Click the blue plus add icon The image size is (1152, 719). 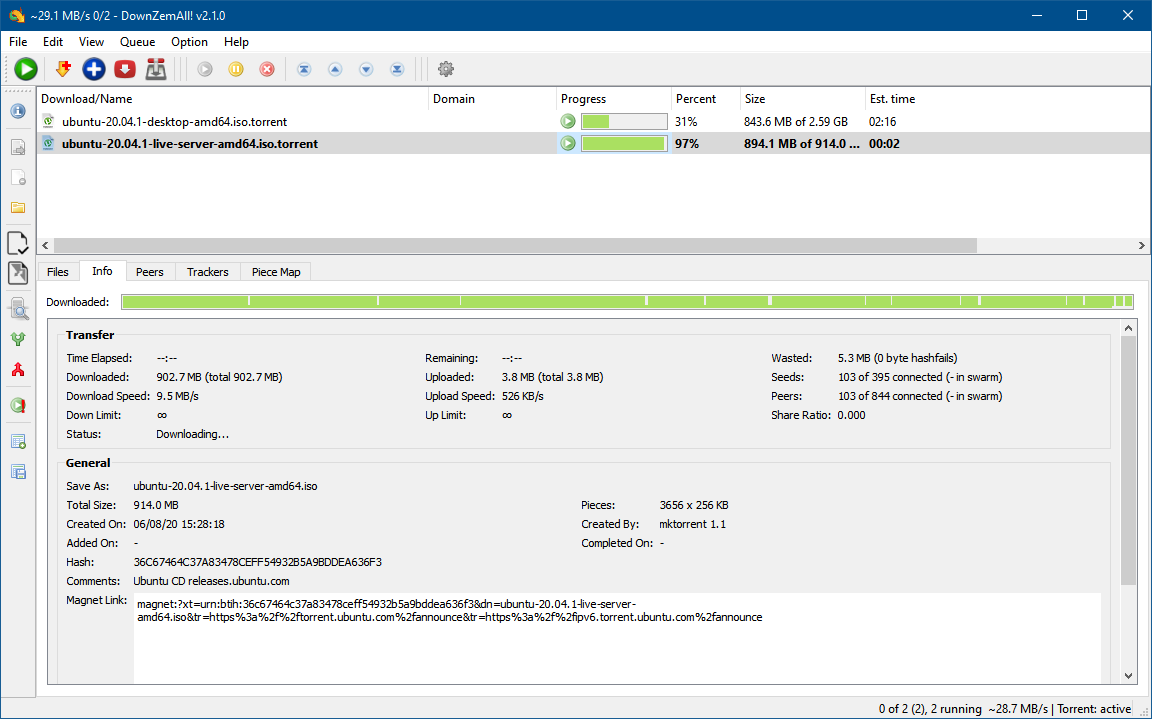(94, 69)
